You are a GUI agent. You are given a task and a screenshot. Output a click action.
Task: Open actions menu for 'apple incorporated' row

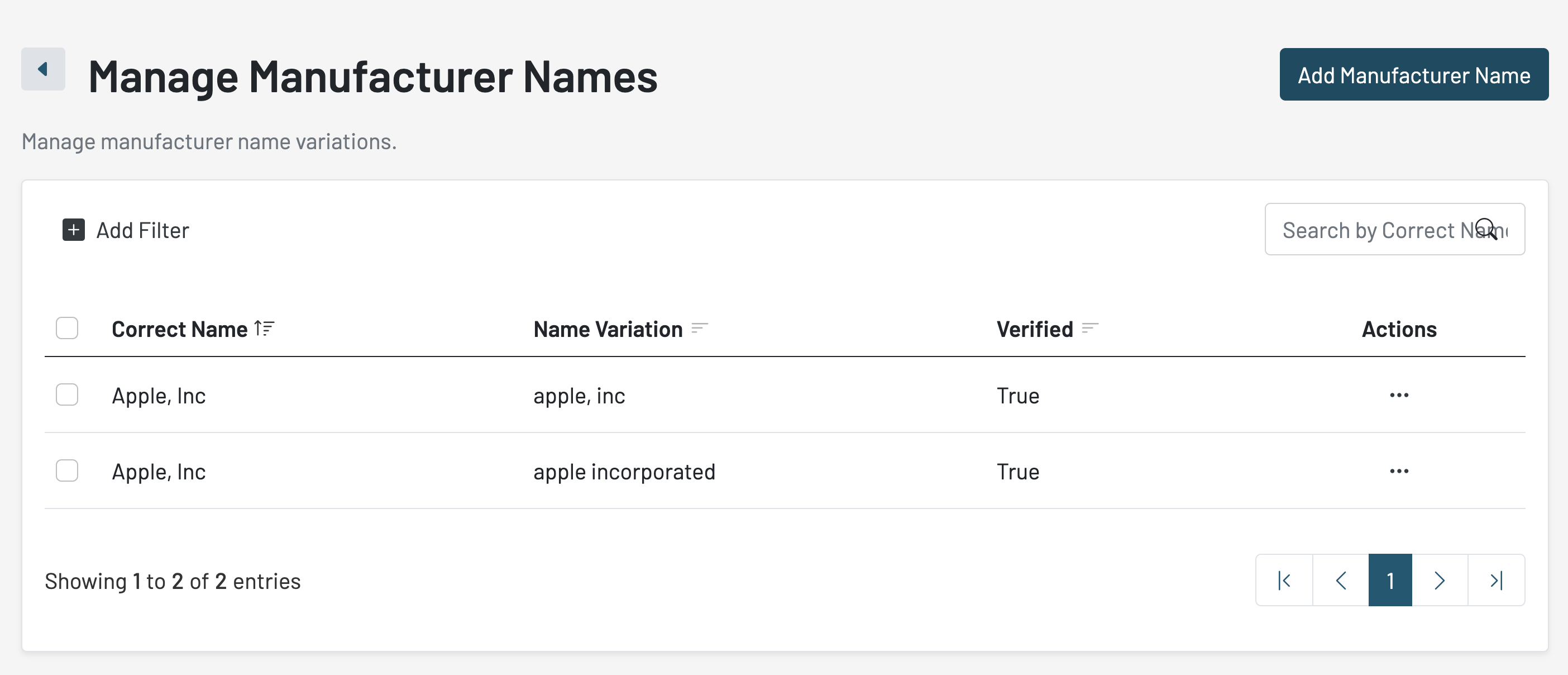pyautogui.click(x=1399, y=472)
